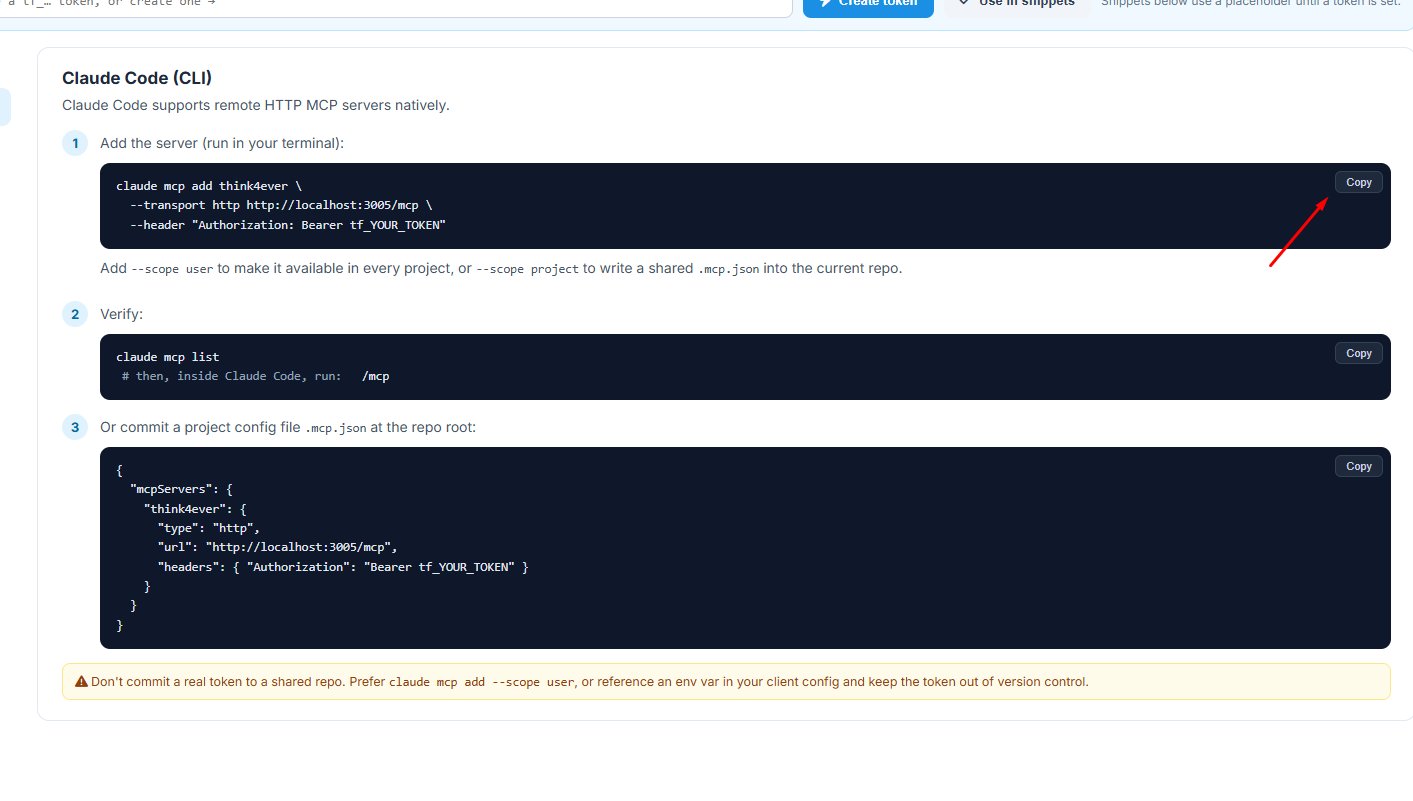Viewport: 1413px width, 801px height.
Task: Click the "/mcp" command text
Action: click(376, 376)
